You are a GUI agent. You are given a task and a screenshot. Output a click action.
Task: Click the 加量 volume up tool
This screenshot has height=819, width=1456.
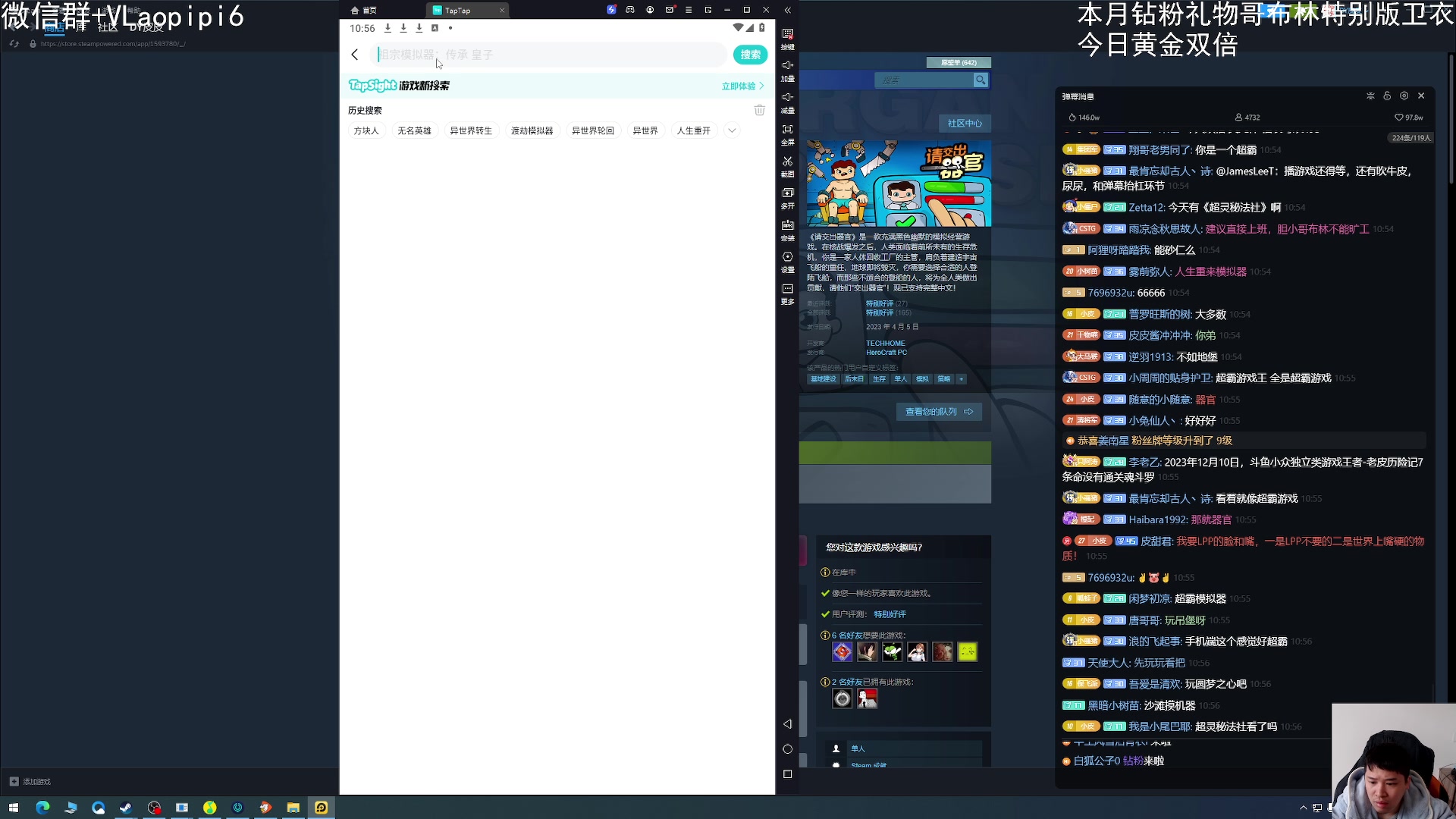[788, 71]
